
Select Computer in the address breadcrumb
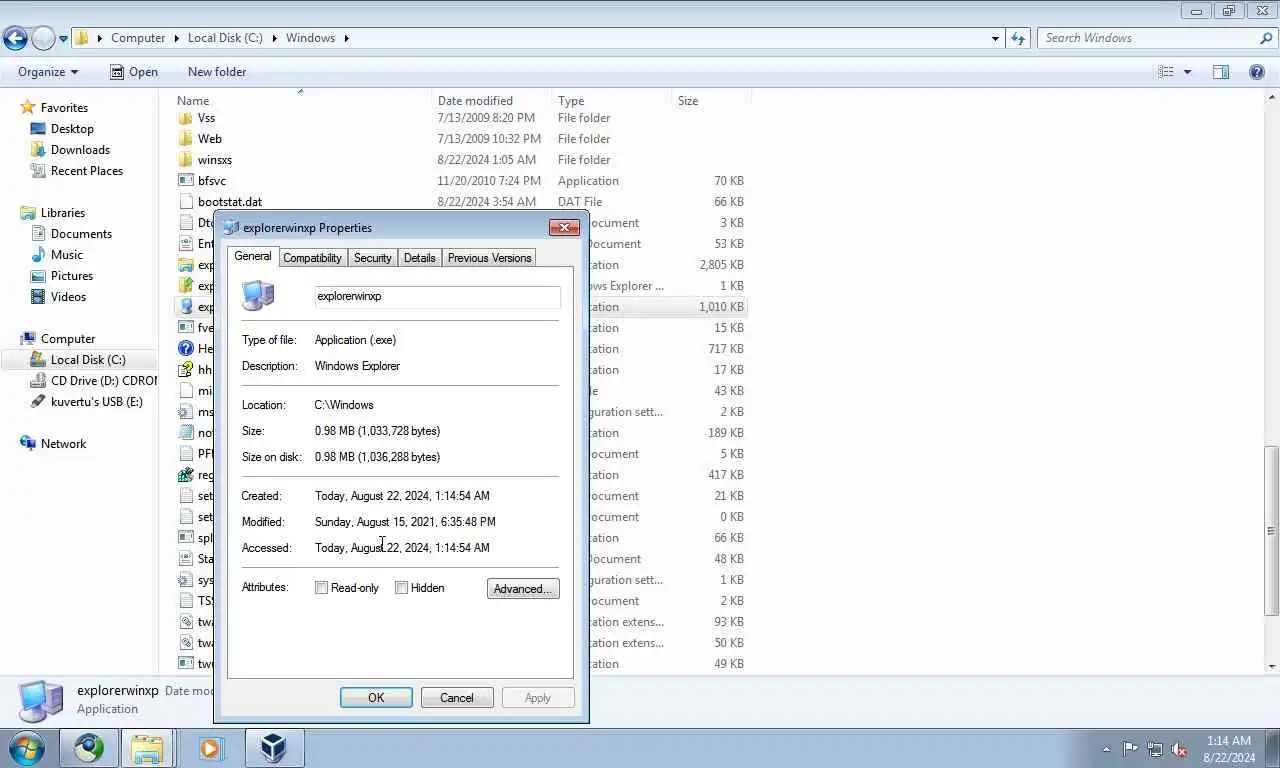pyautogui.click(x=138, y=38)
